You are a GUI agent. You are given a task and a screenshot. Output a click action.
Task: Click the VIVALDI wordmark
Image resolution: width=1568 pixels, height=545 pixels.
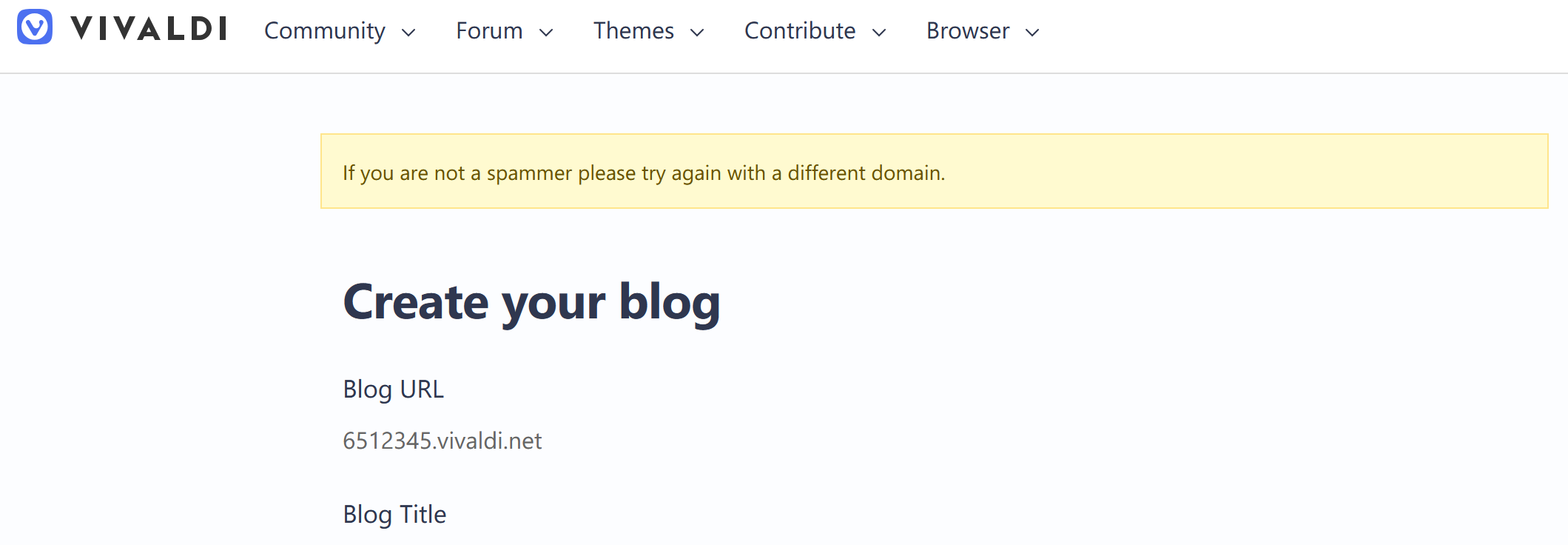[149, 29]
